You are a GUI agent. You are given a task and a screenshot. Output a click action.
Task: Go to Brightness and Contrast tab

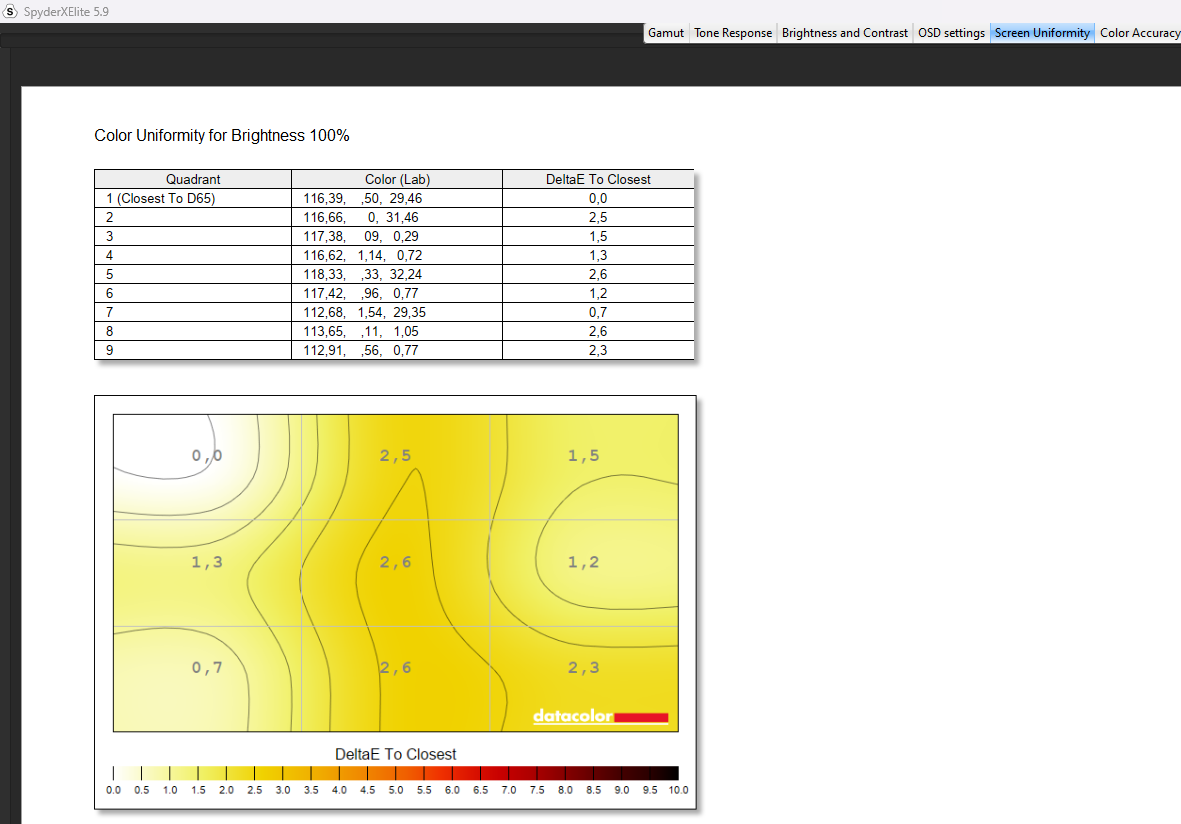click(x=844, y=33)
